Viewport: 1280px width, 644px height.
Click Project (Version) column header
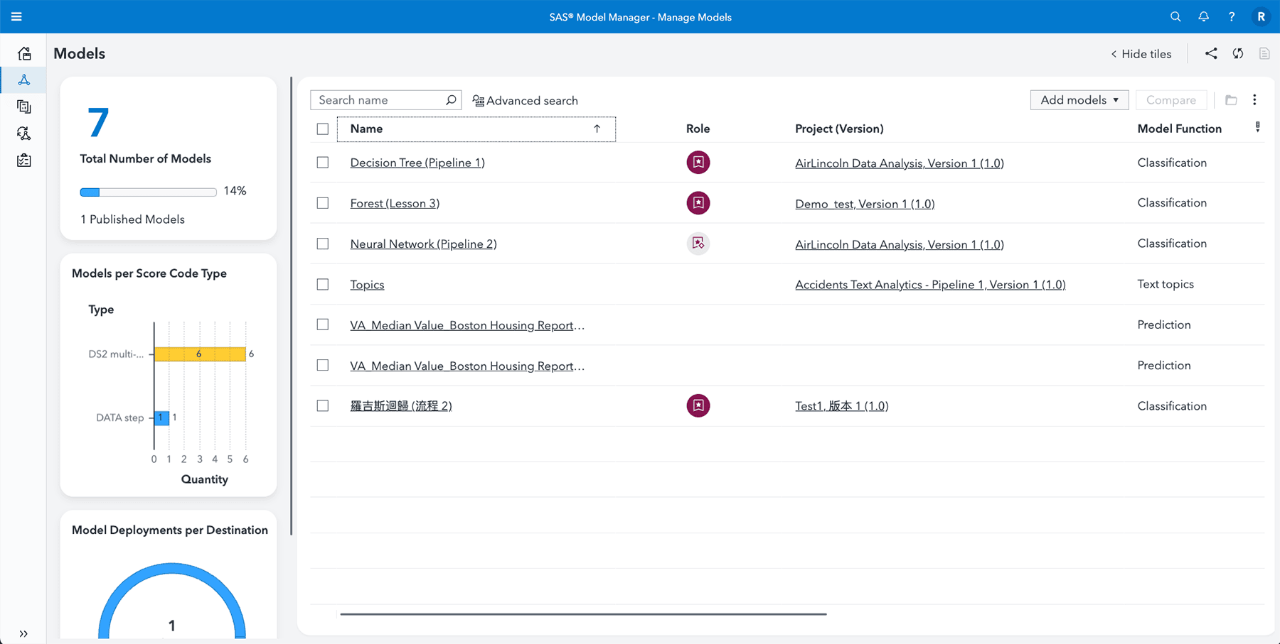point(839,129)
